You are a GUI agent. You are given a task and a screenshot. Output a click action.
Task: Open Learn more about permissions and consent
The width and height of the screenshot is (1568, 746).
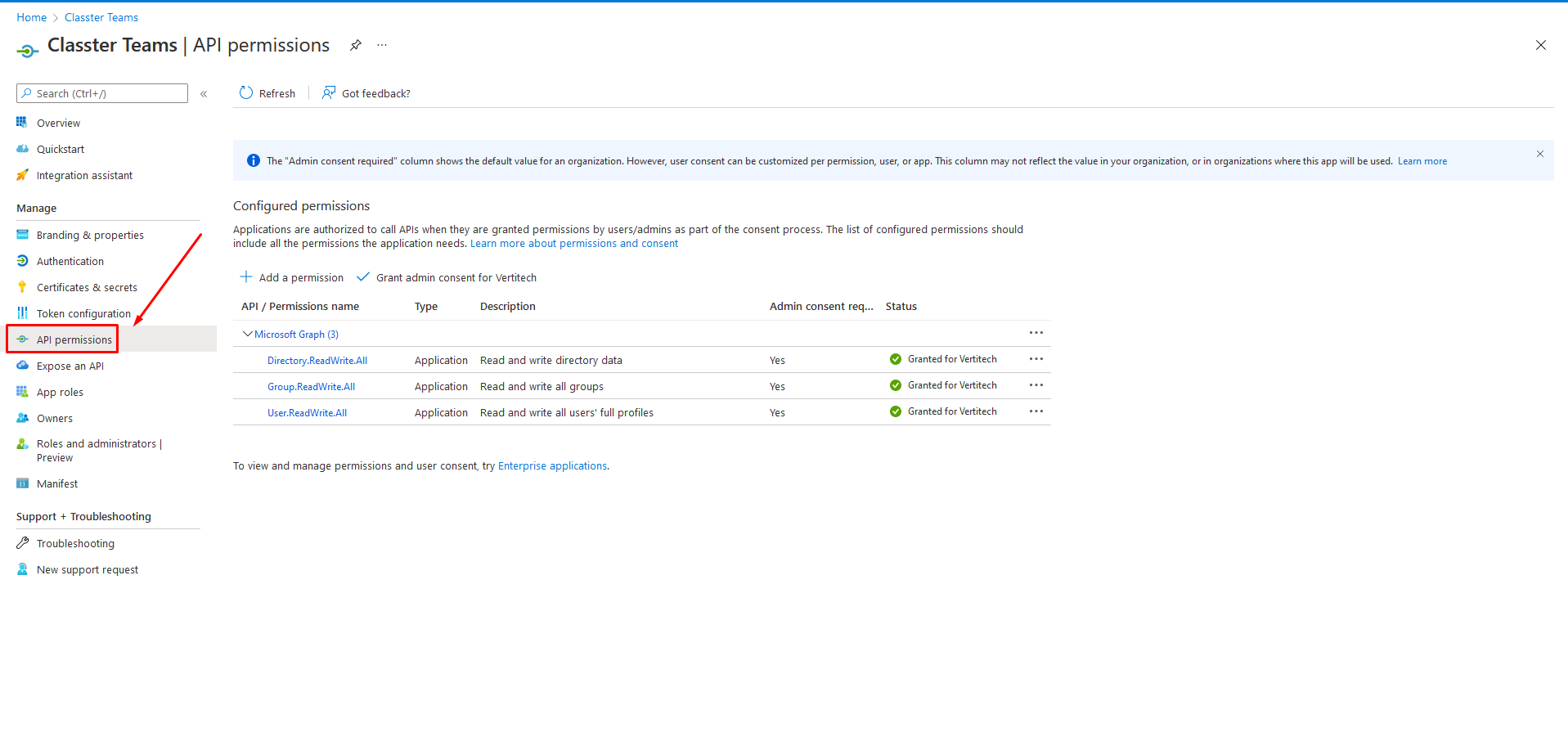pyautogui.click(x=574, y=244)
